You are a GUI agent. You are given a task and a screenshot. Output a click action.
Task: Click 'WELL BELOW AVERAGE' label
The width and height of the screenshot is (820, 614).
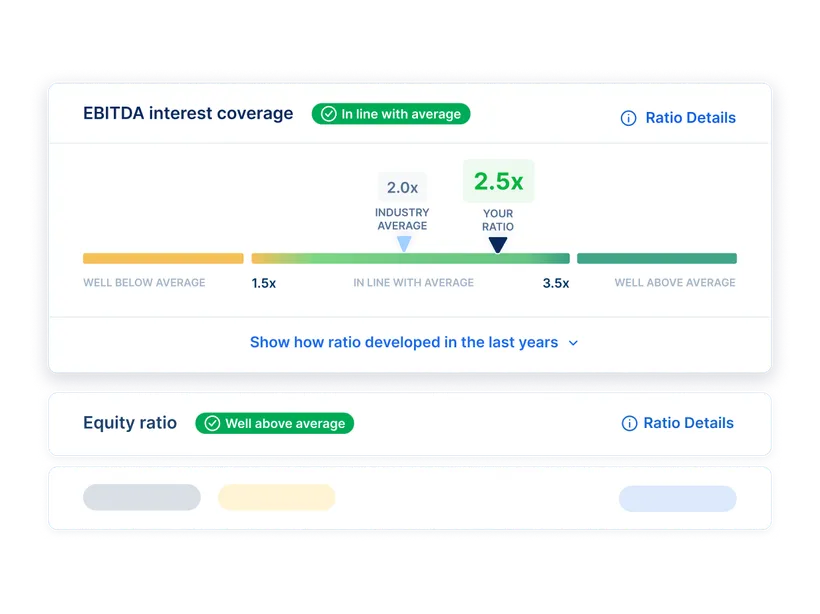click(x=144, y=282)
